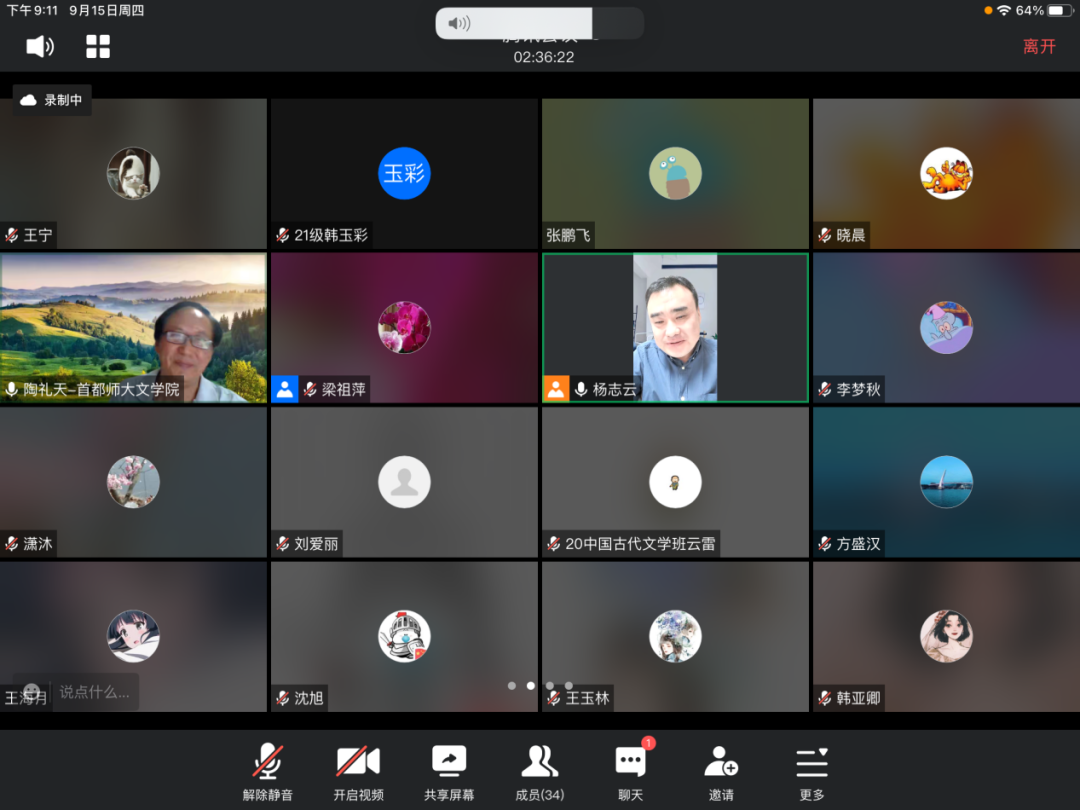Adjust the volume slider at top
This screenshot has width=1080, height=810.
pos(515,23)
